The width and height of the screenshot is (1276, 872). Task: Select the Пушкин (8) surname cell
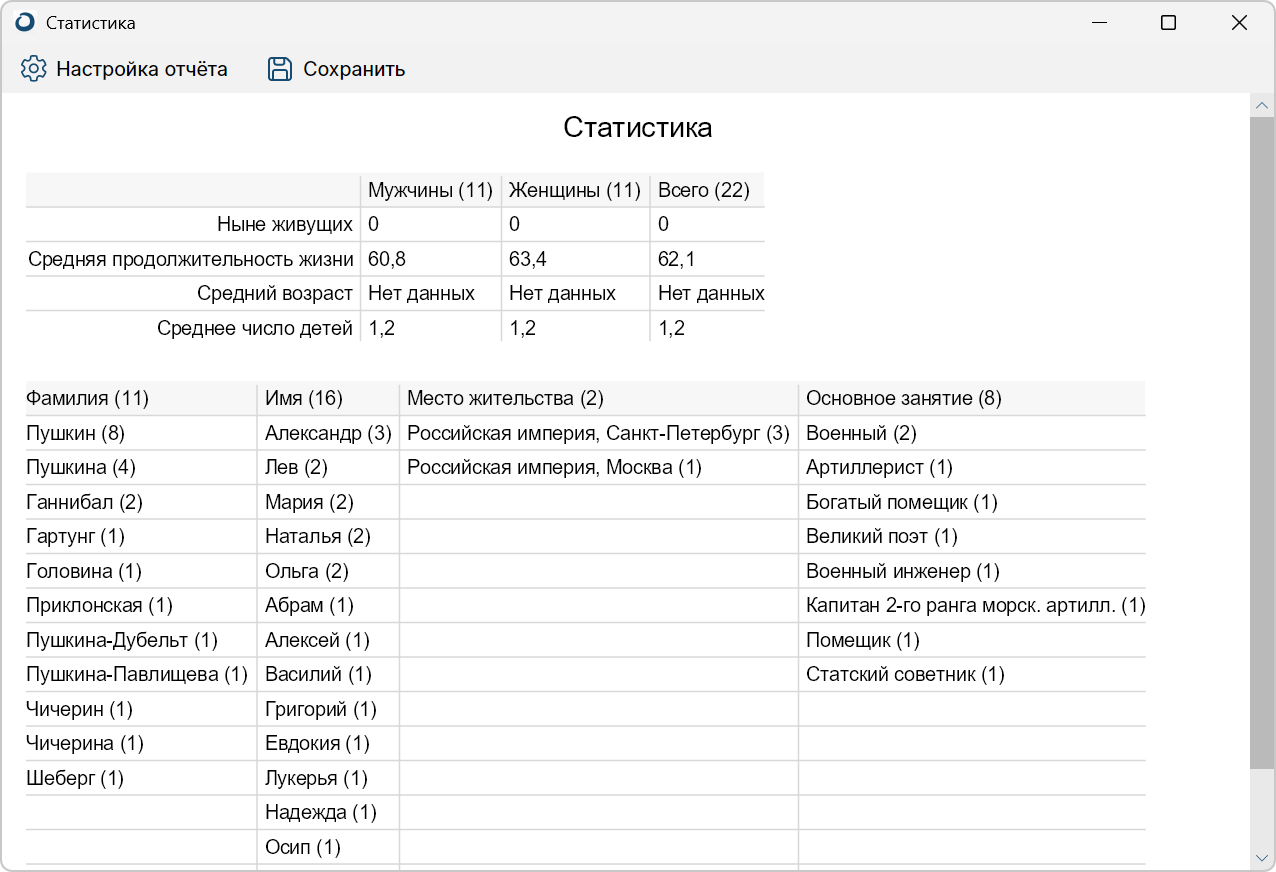141,433
